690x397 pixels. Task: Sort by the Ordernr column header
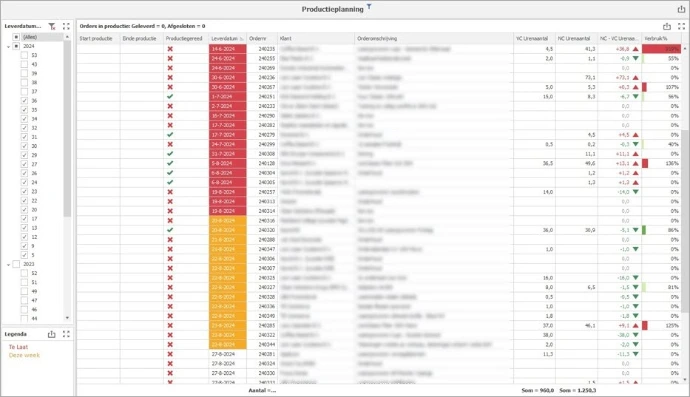[x=262, y=39]
